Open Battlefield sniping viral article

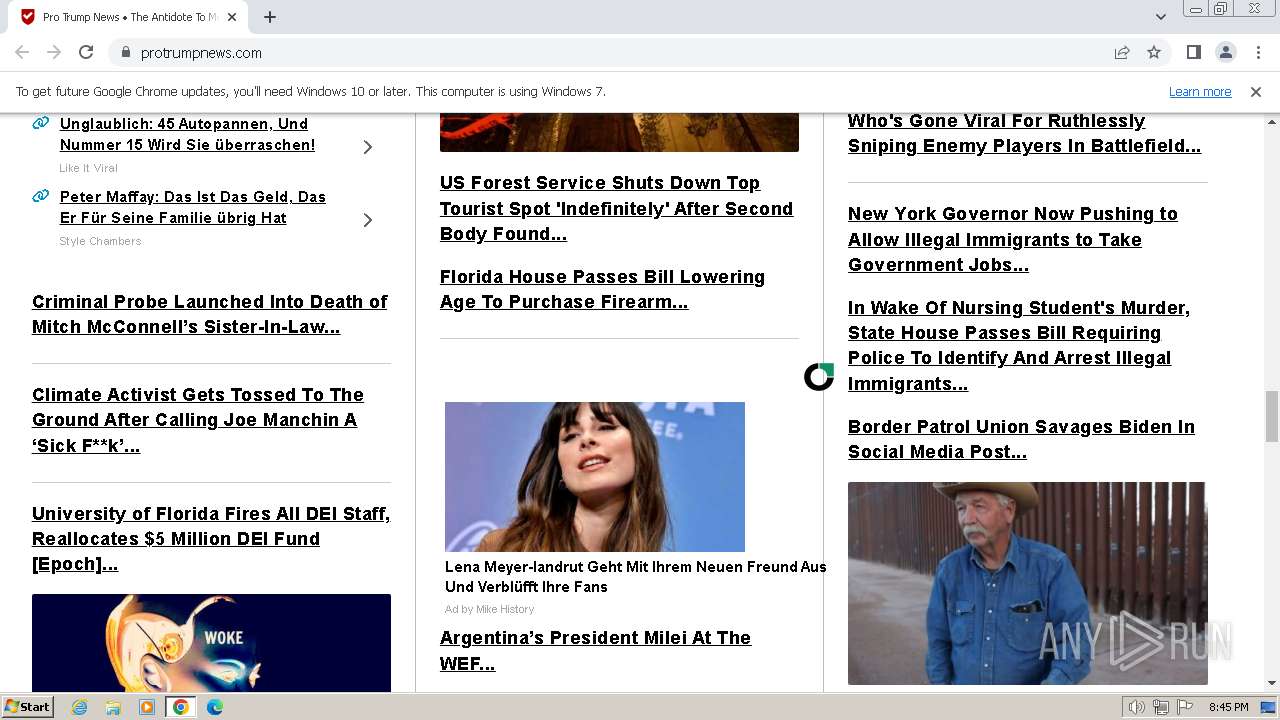coord(1024,133)
